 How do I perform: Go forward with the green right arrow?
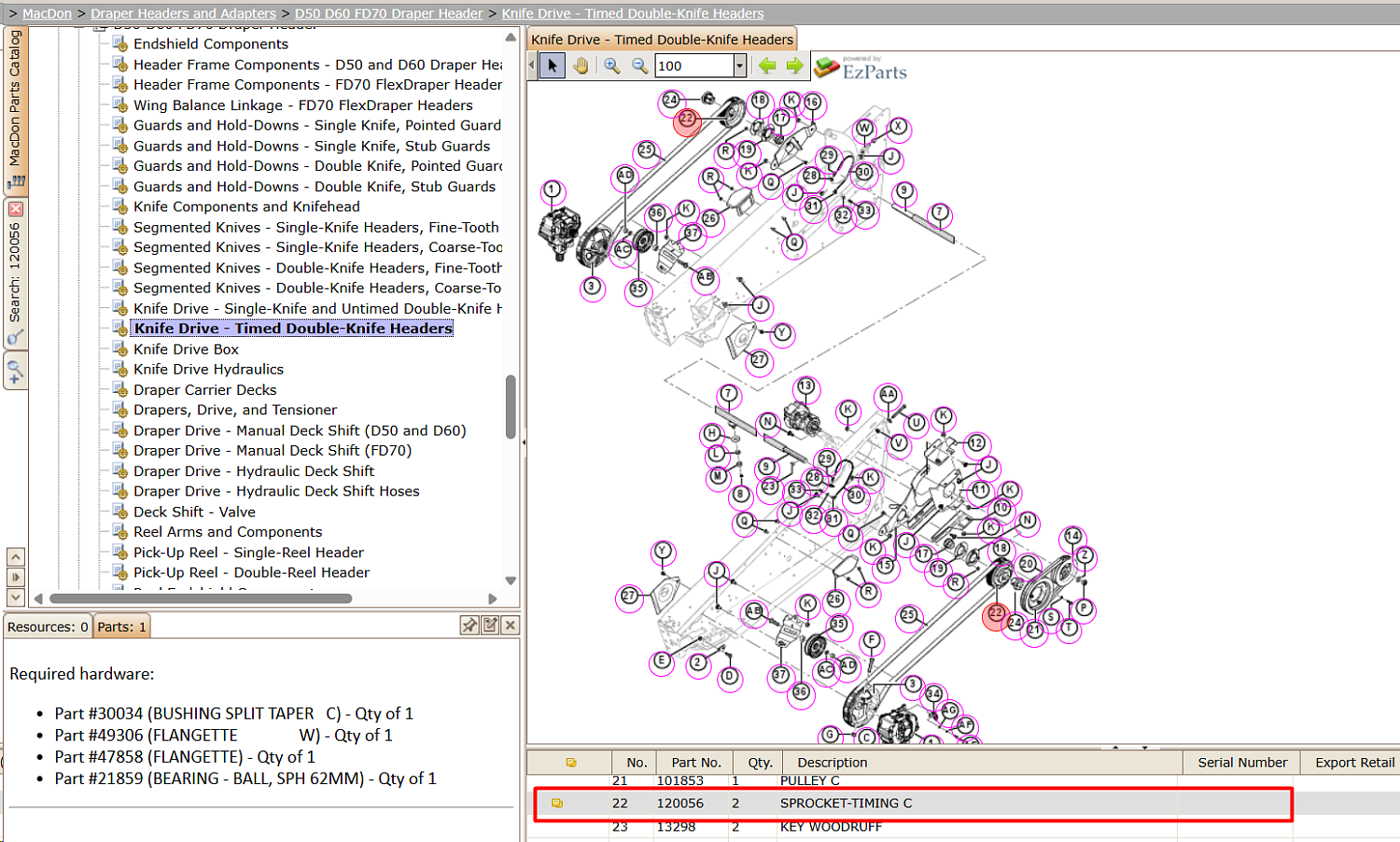(794, 65)
